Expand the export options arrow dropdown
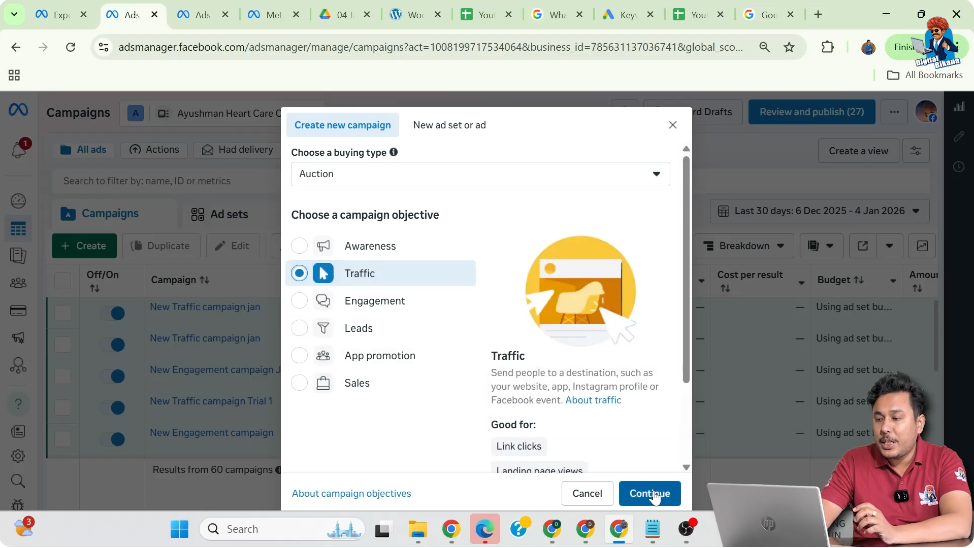Viewport: 974px width, 548px height. point(890,246)
